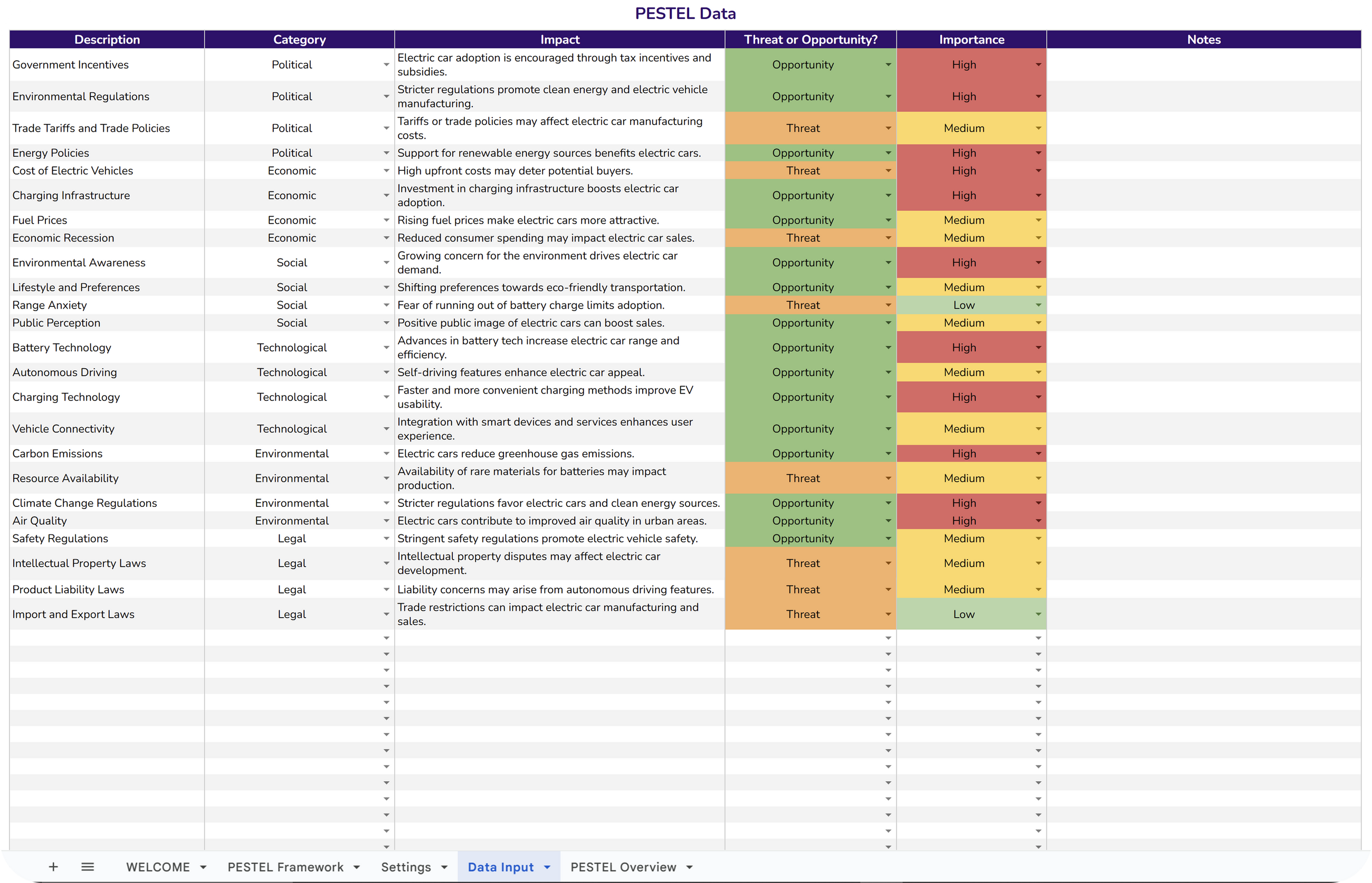Click the PESTEL Framework tab arrow
The height and width of the screenshot is (883, 1372).
click(x=357, y=868)
